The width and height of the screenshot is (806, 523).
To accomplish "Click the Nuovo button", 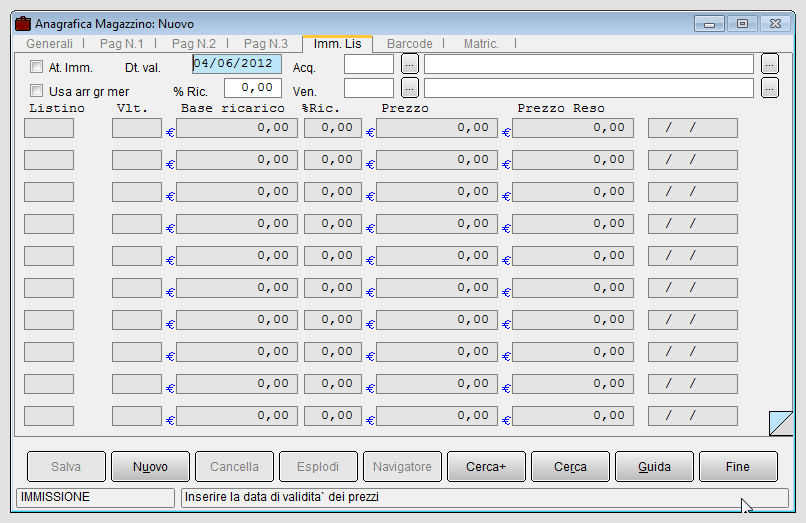I will click(x=150, y=466).
